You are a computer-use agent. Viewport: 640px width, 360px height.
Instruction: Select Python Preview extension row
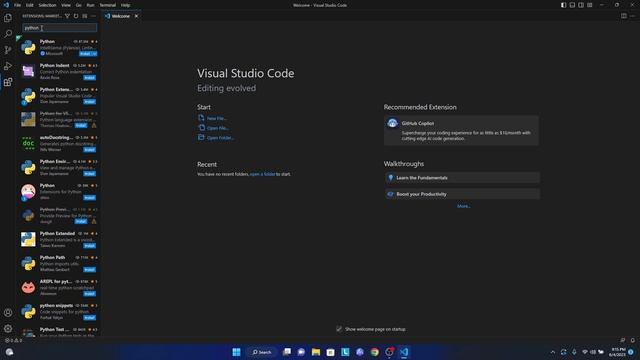58,216
